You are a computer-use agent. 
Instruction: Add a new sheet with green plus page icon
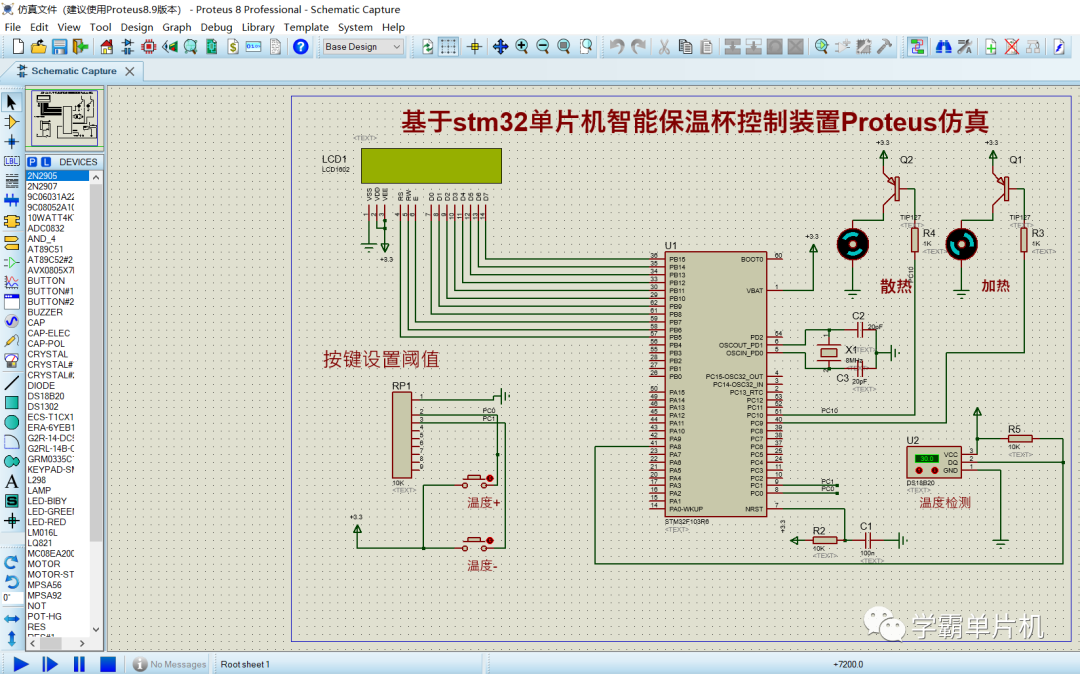point(990,47)
